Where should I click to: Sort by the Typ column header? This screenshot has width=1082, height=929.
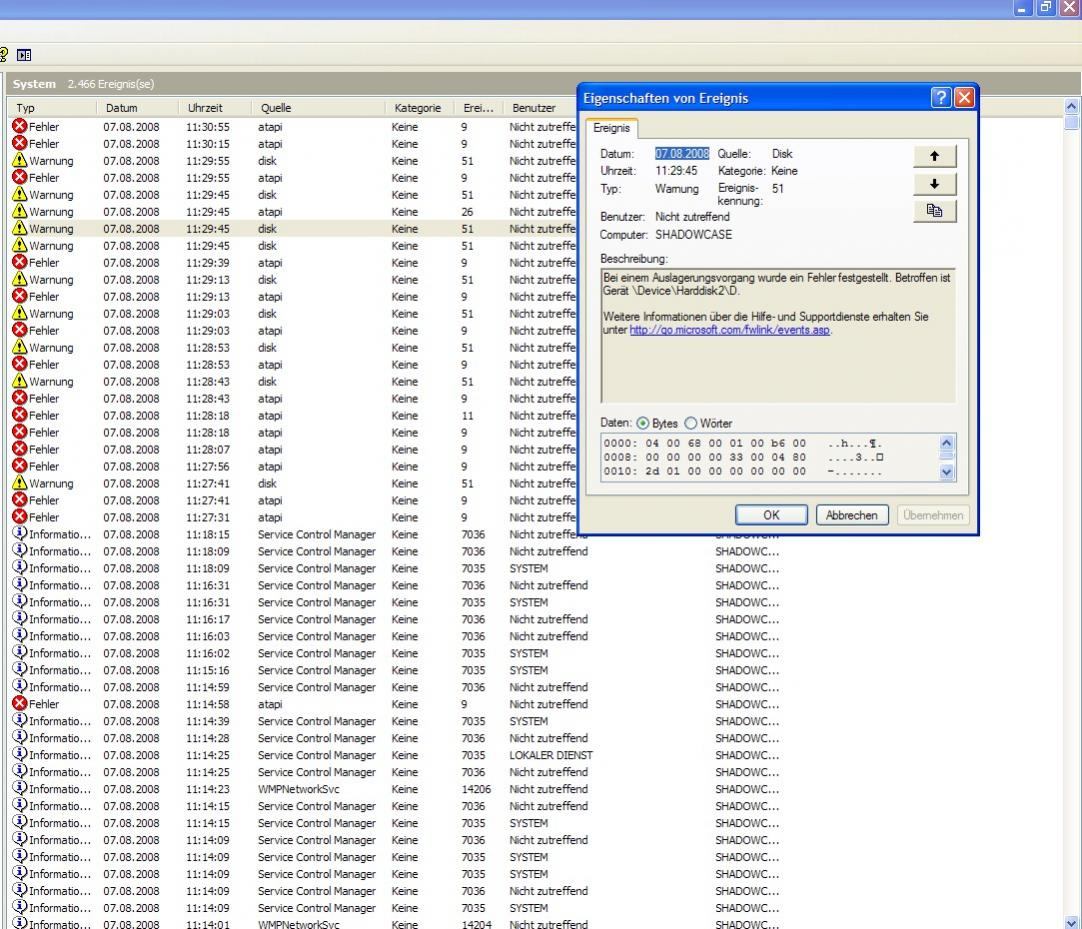52,108
